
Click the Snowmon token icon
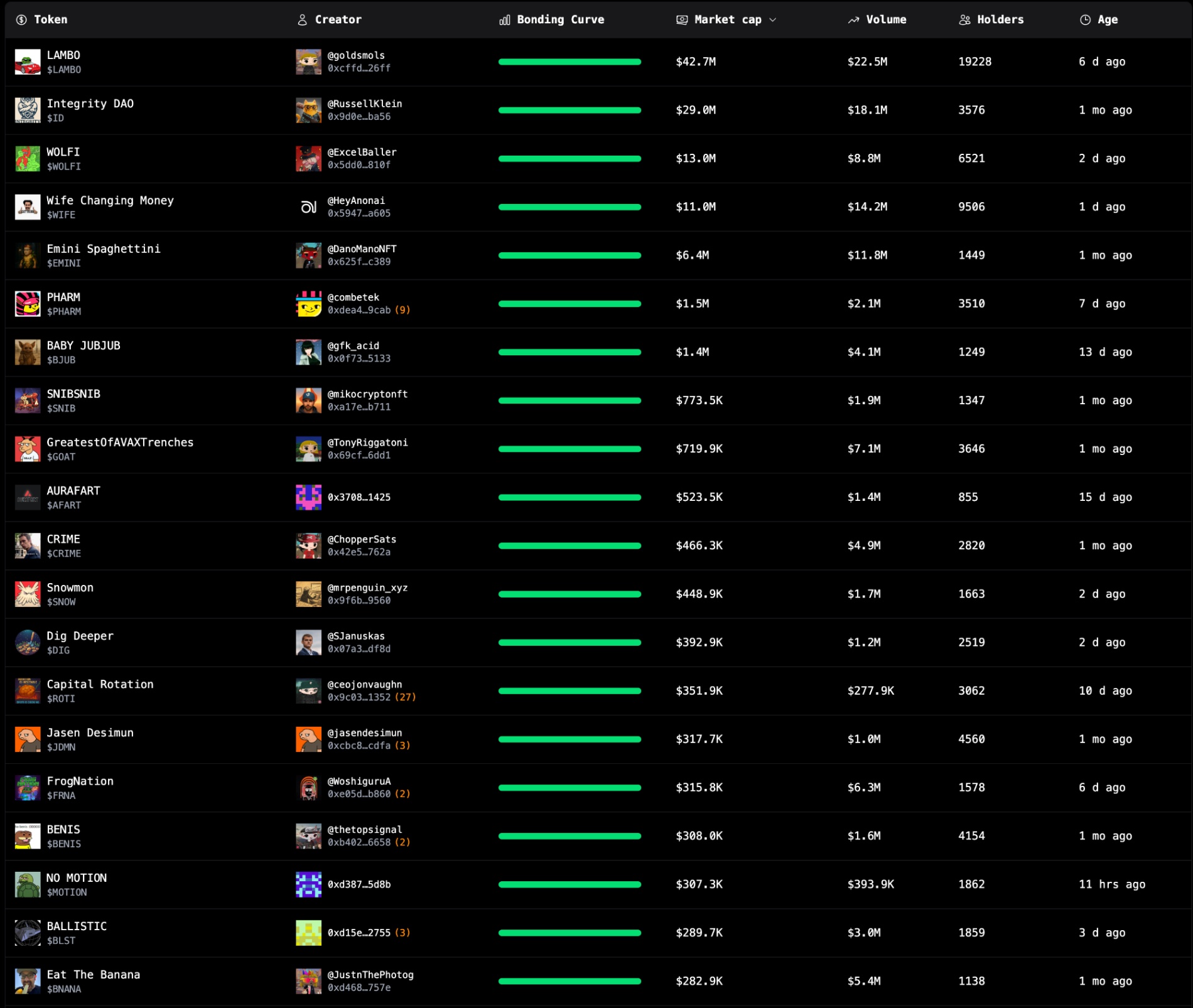[x=28, y=594]
